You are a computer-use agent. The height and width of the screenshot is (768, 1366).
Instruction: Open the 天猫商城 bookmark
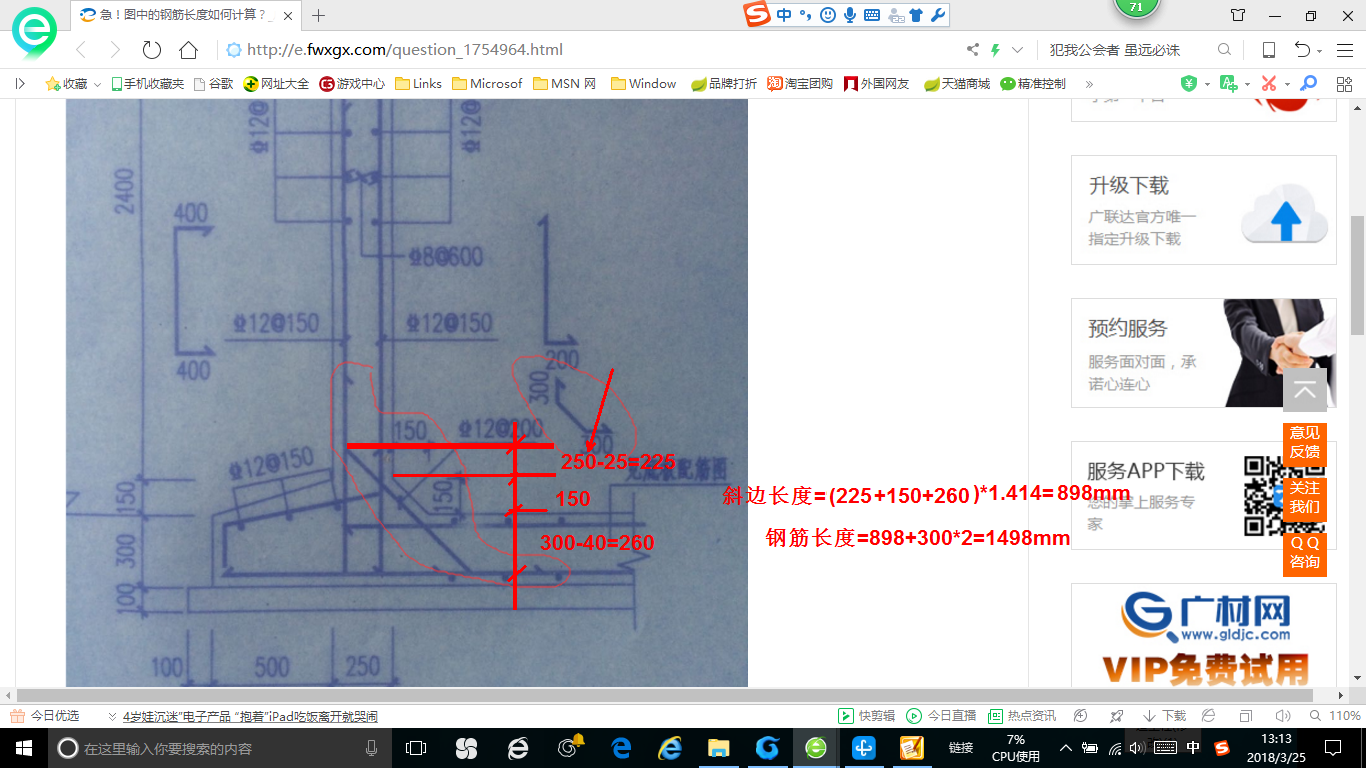[x=957, y=84]
